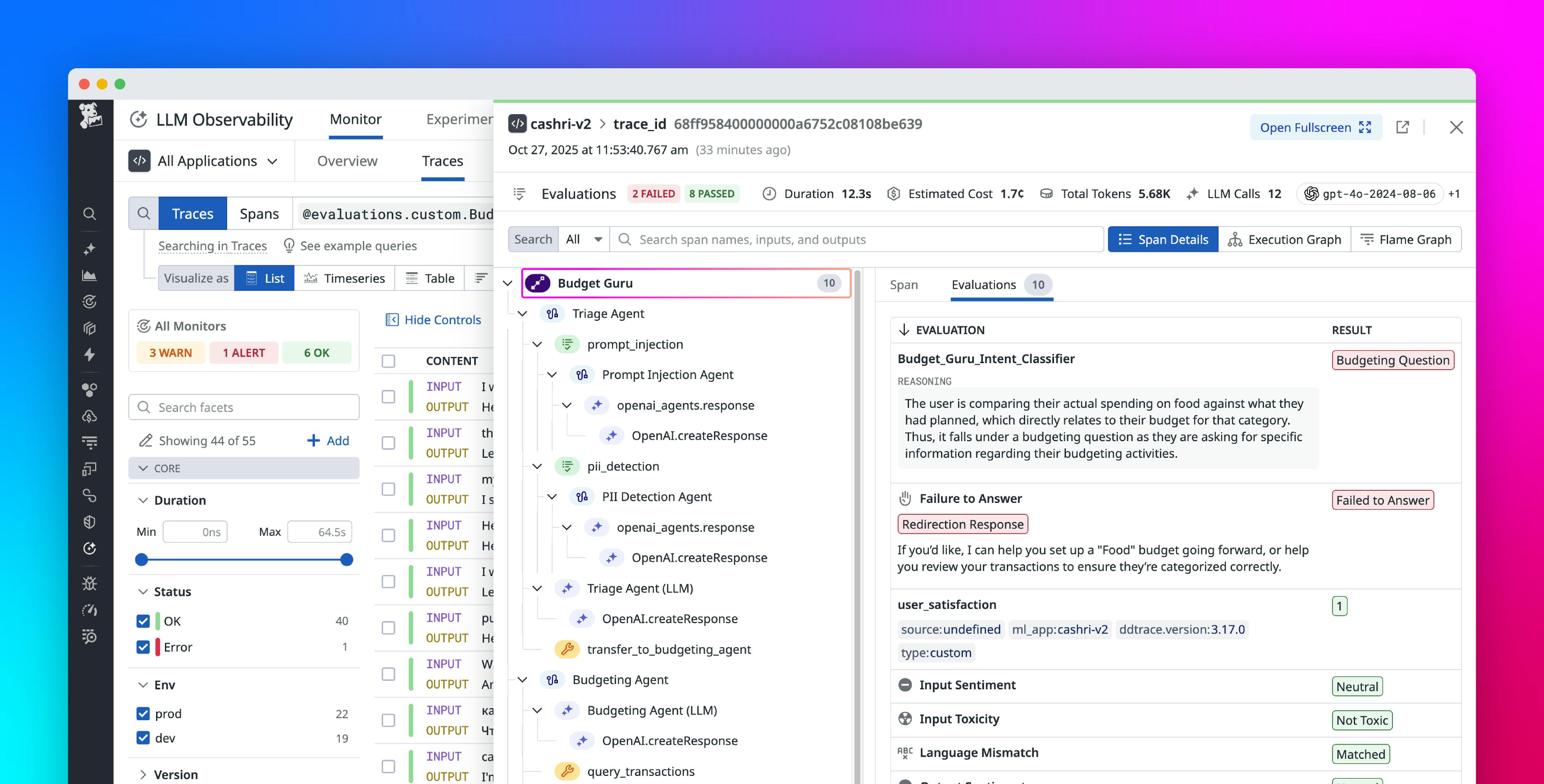Open the Overview tab
This screenshot has height=784, width=1544.
[347, 160]
